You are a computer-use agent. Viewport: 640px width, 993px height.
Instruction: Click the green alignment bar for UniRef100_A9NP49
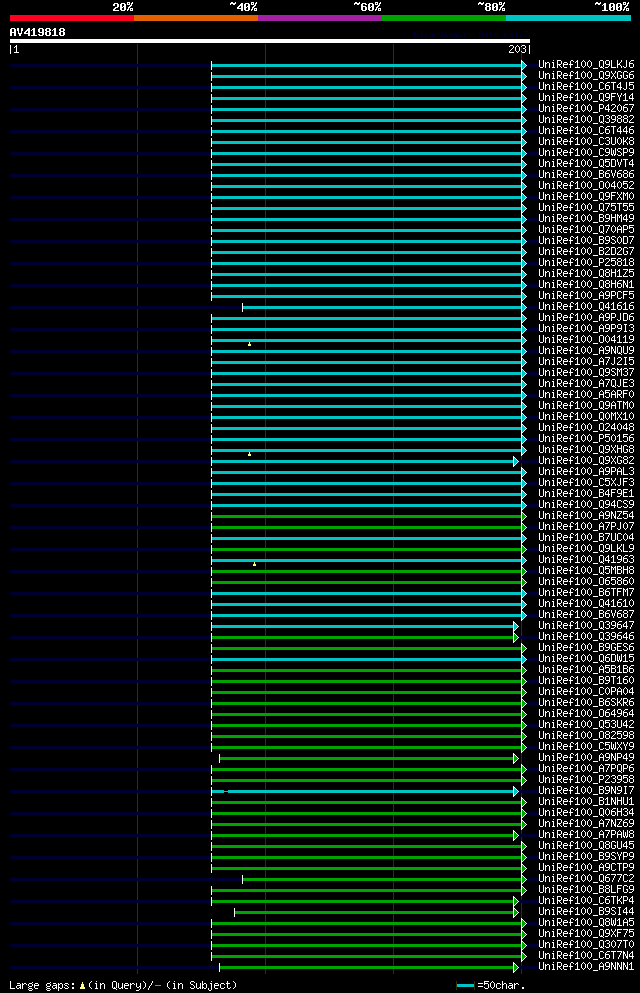[x=369, y=758]
